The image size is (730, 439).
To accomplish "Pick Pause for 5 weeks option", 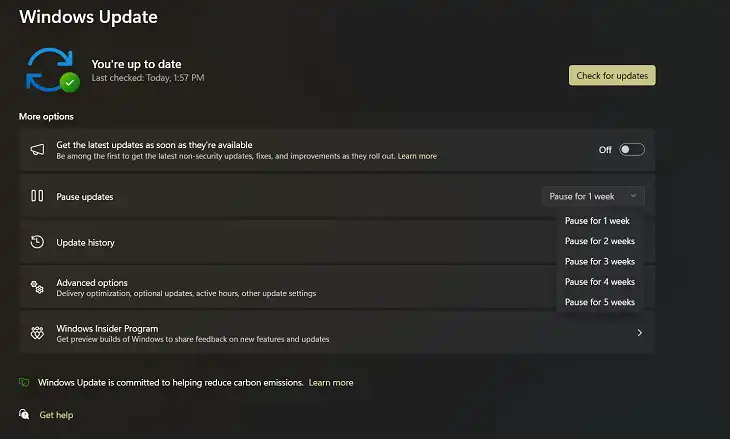I will 600,302.
